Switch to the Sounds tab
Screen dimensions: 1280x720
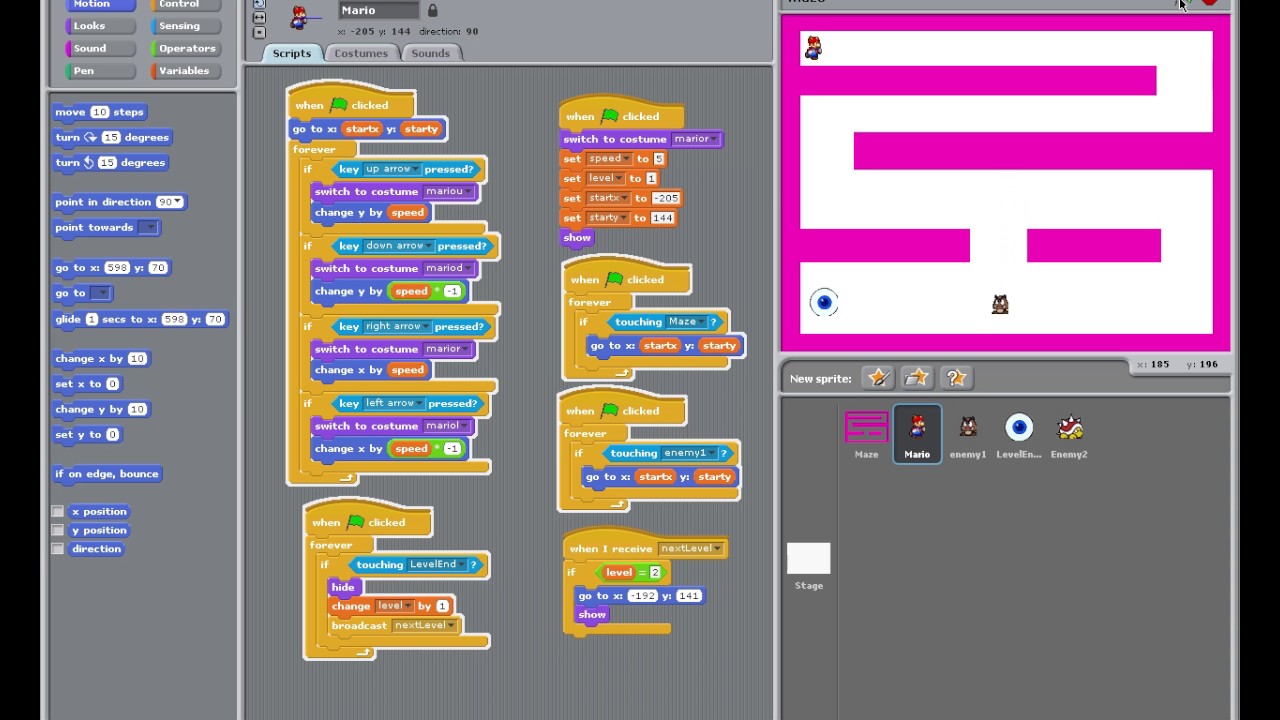tap(431, 53)
